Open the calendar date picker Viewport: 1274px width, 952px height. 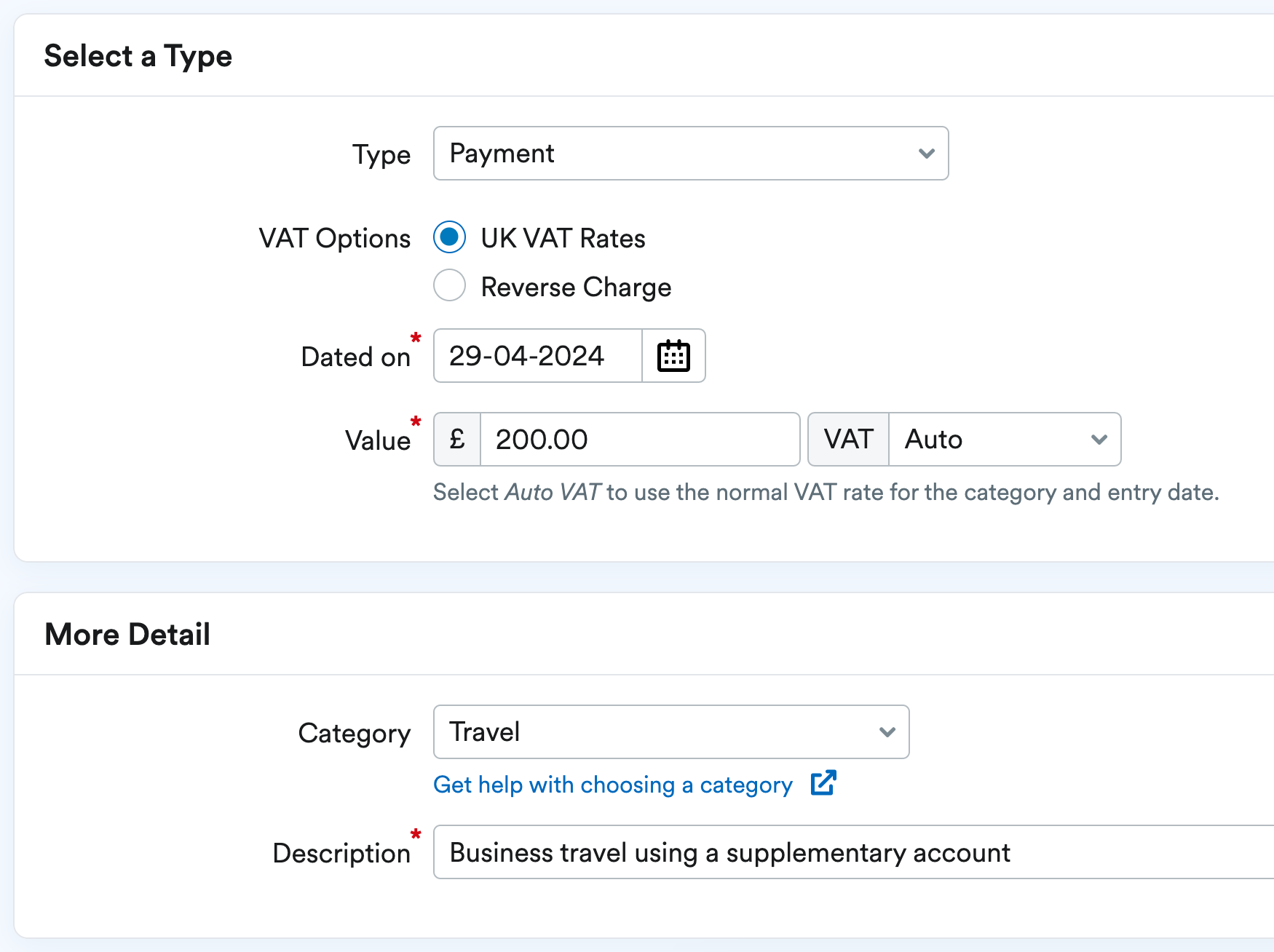coord(673,356)
